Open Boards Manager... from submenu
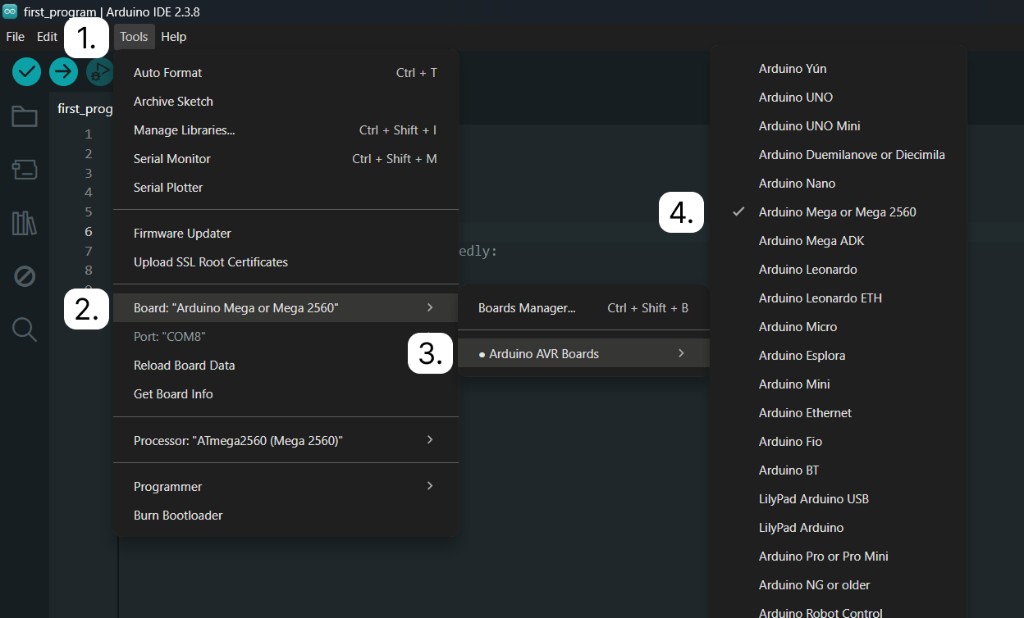Image resolution: width=1024 pixels, height=618 pixels. pyautogui.click(x=584, y=308)
